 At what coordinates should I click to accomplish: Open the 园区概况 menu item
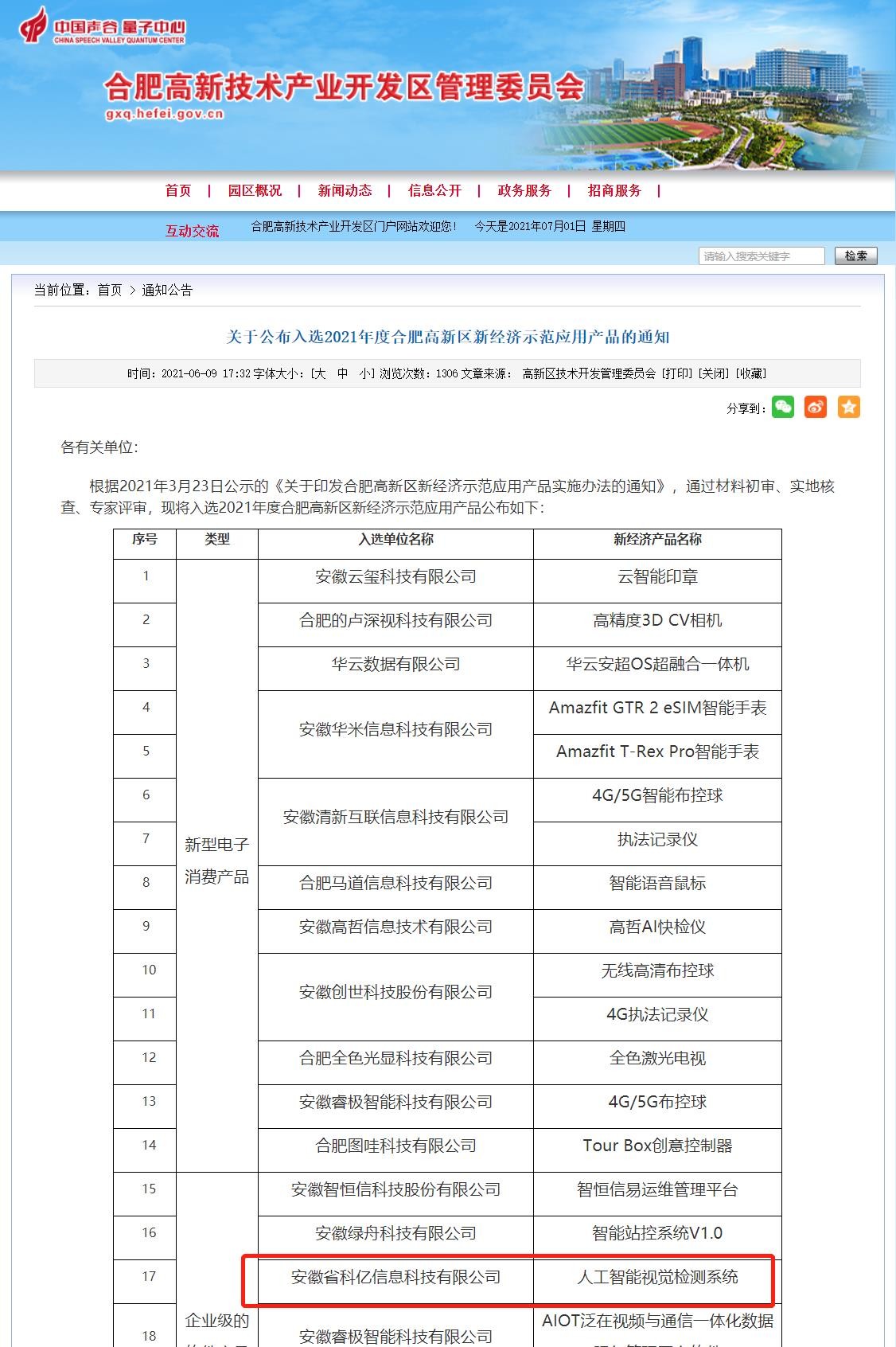point(255,190)
